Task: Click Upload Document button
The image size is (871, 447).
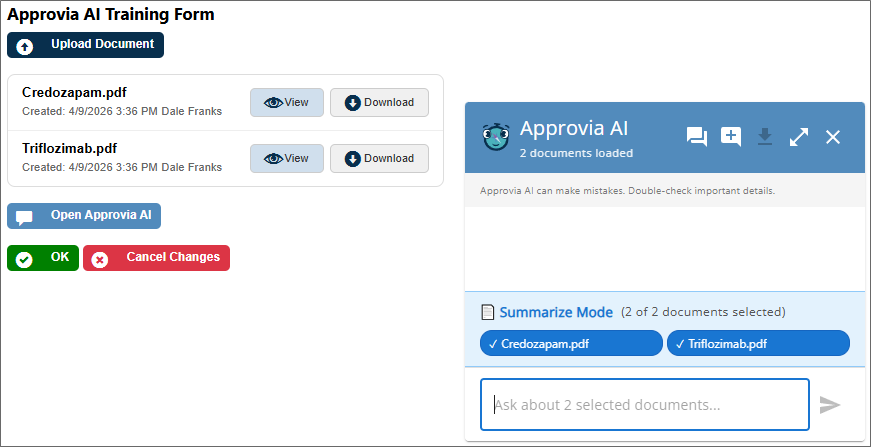Action: point(85,45)
